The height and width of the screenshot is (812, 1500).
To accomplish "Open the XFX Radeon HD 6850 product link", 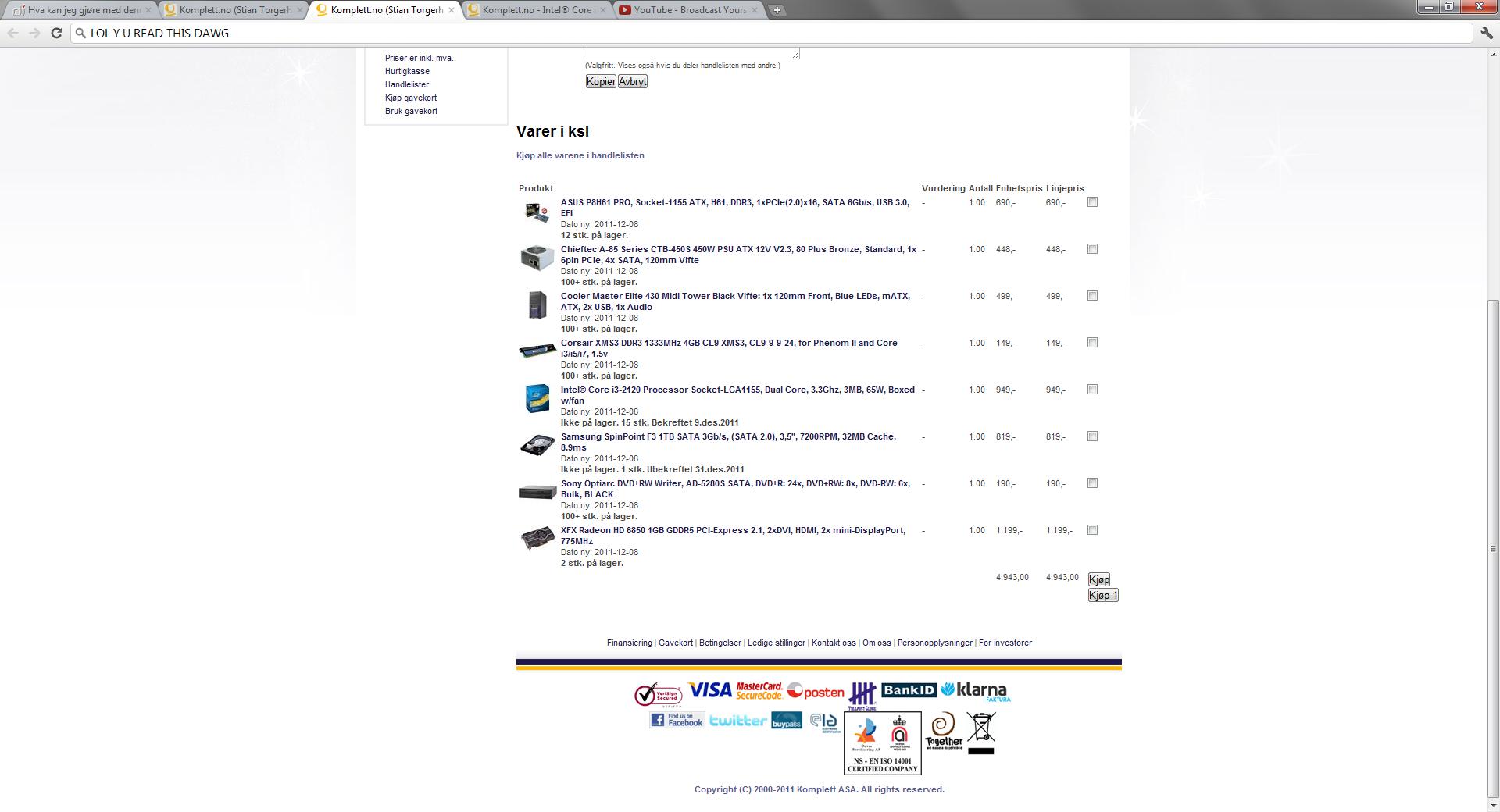I will pyautogui.click(x=733, y=536).
